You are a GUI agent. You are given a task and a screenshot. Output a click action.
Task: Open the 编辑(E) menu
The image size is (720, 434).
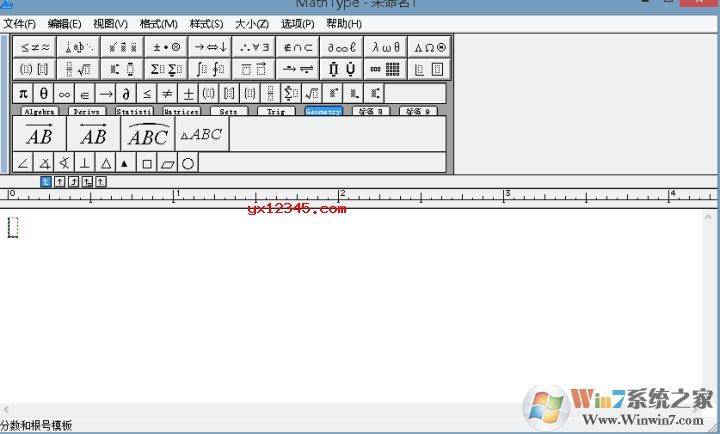point(64,24)
